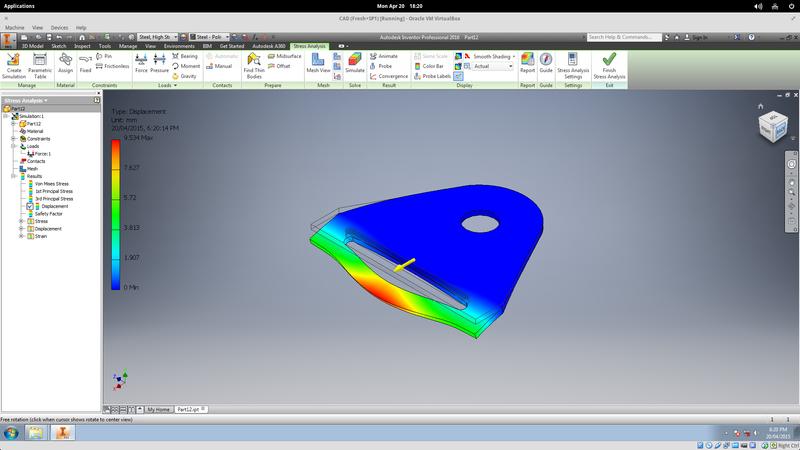Select the Fixed constraint tool
This screenshot has width=800, height=450.
click(x=86, y=63)
